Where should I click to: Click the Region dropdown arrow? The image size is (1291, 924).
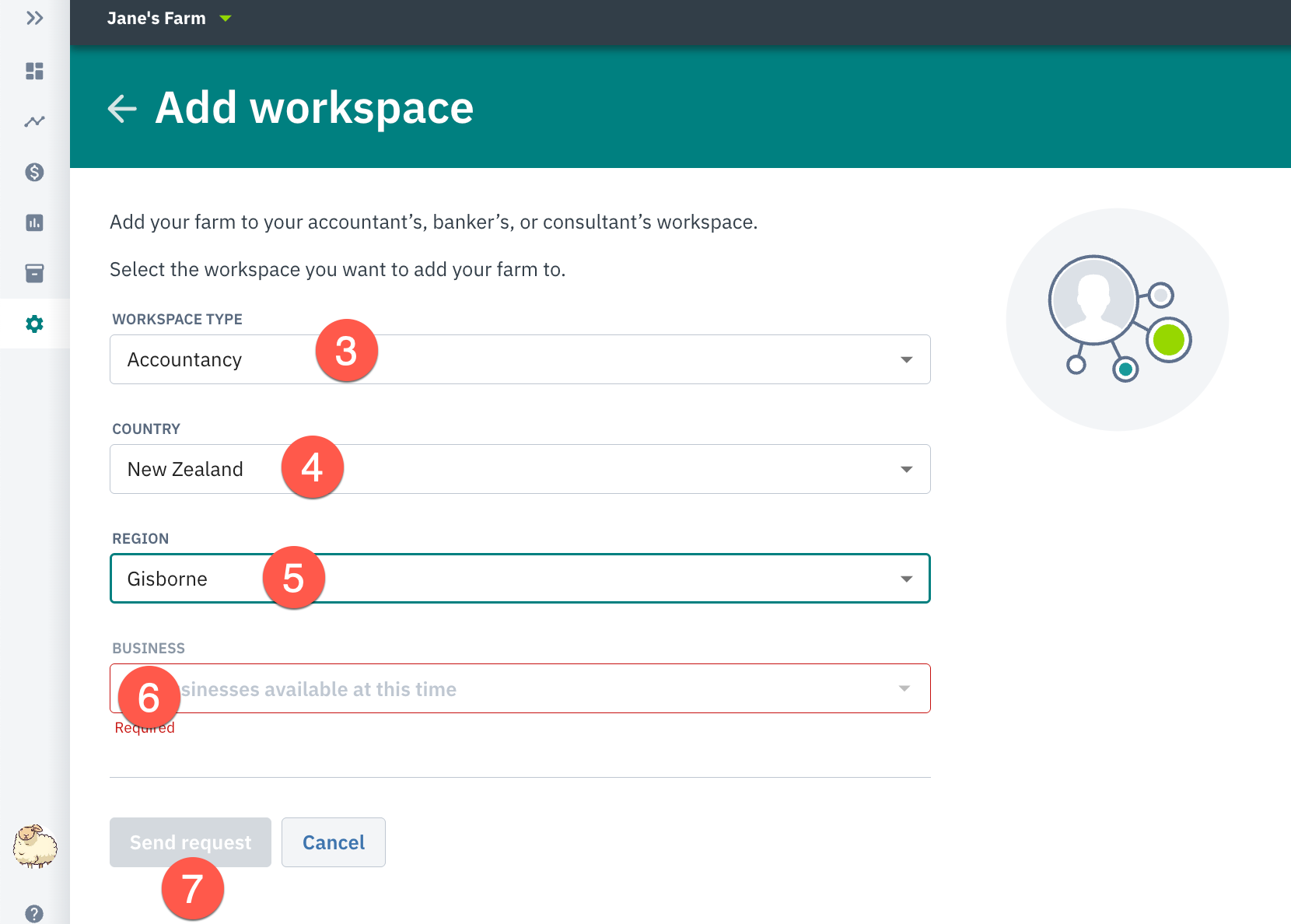906,579
